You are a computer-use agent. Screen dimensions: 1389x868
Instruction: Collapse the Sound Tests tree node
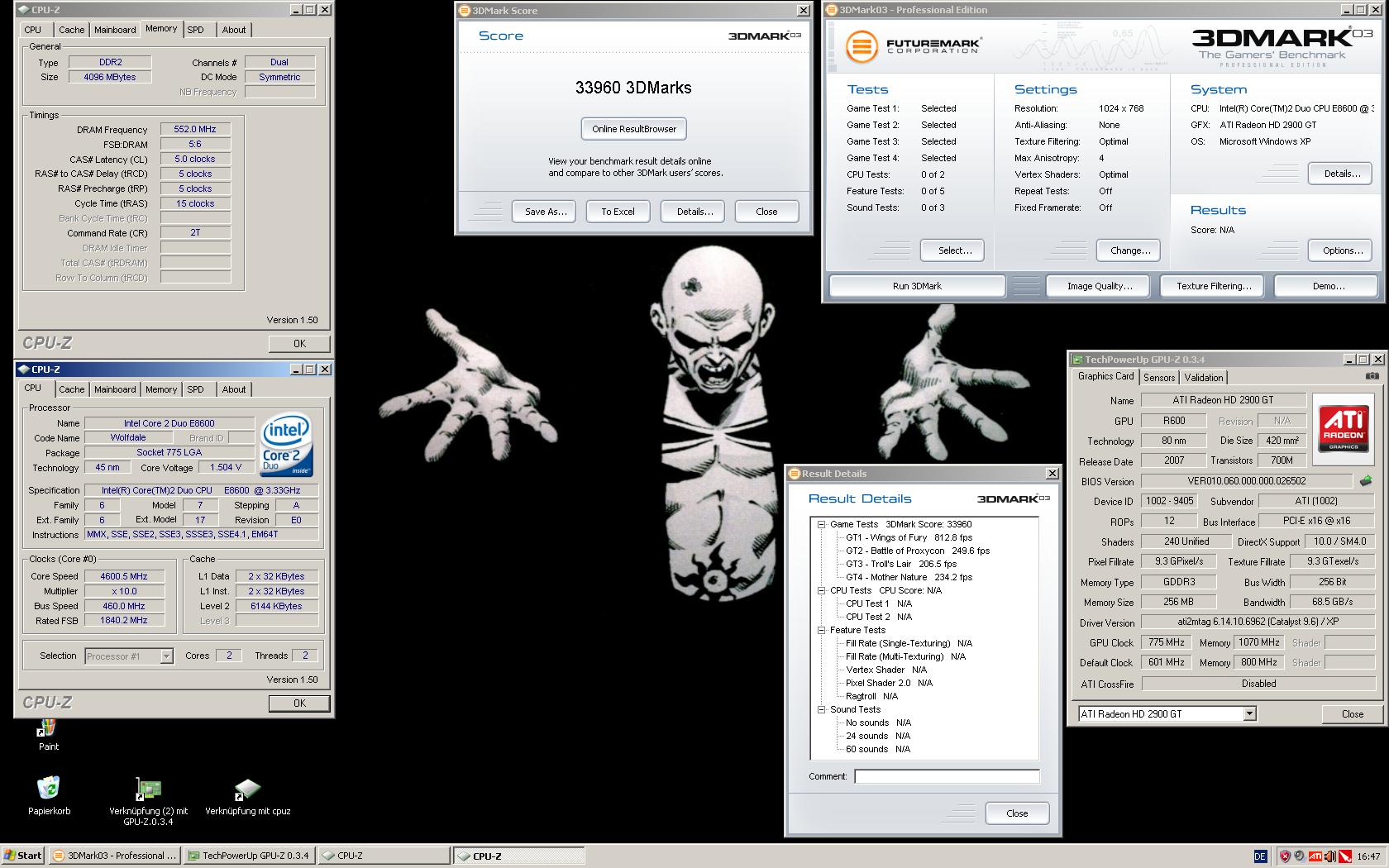(x=821, y=709)
